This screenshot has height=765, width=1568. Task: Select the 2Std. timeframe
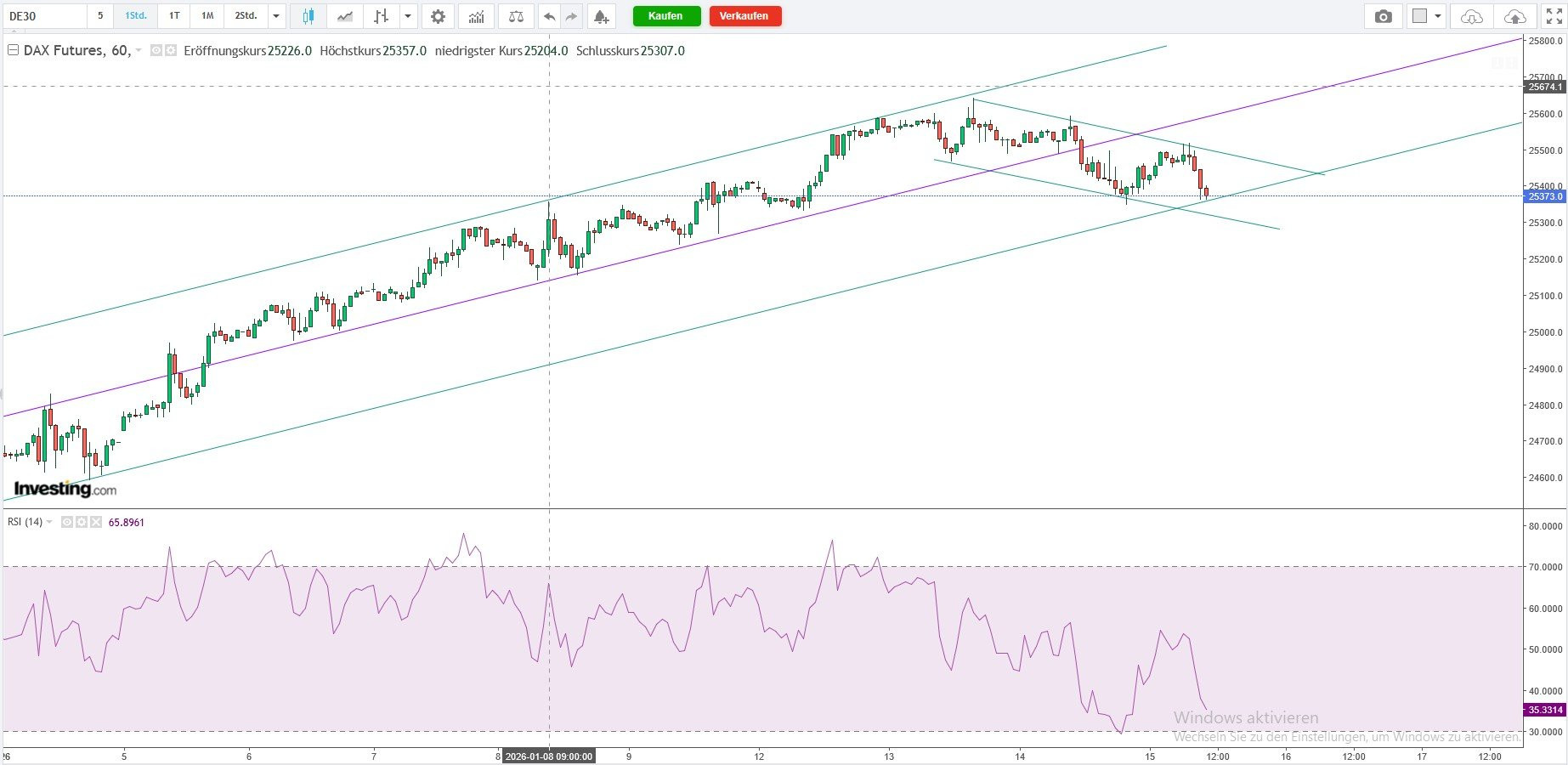coord(246,16)
